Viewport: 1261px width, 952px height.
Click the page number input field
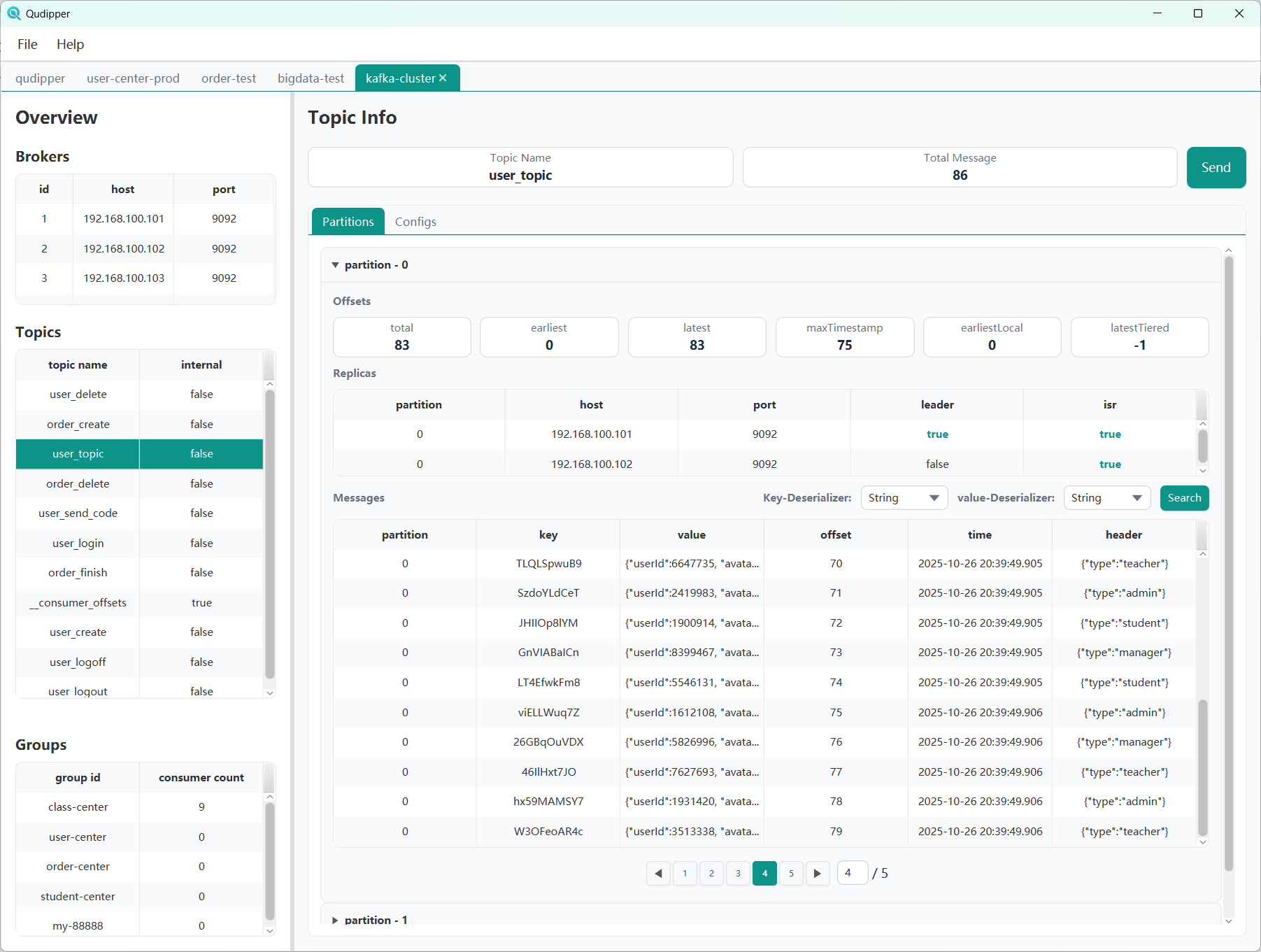(x=852, y=873)
